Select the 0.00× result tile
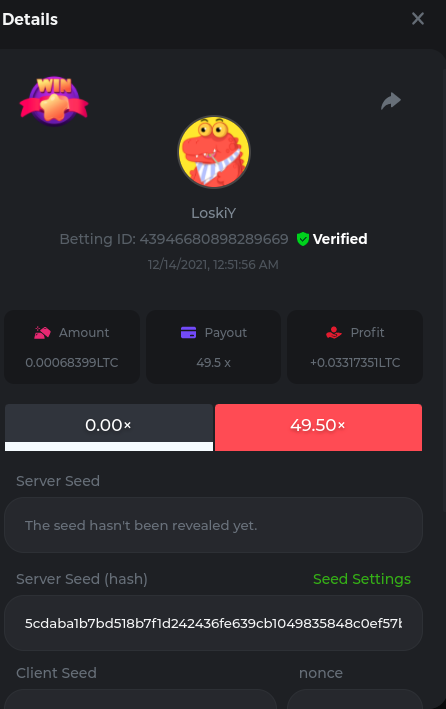The width and height of the screenshot is (446, 709). tap(109, 427)
